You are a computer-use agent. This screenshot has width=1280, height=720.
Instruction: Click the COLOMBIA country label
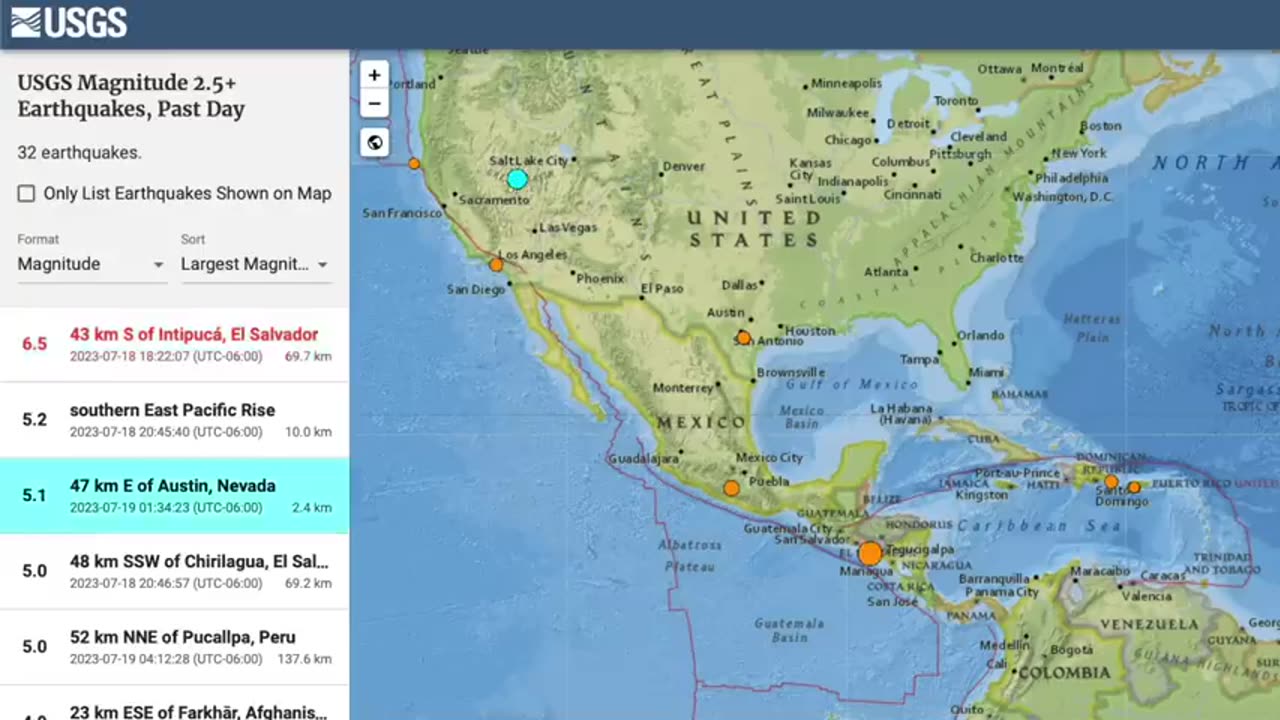pos(1064,673)
